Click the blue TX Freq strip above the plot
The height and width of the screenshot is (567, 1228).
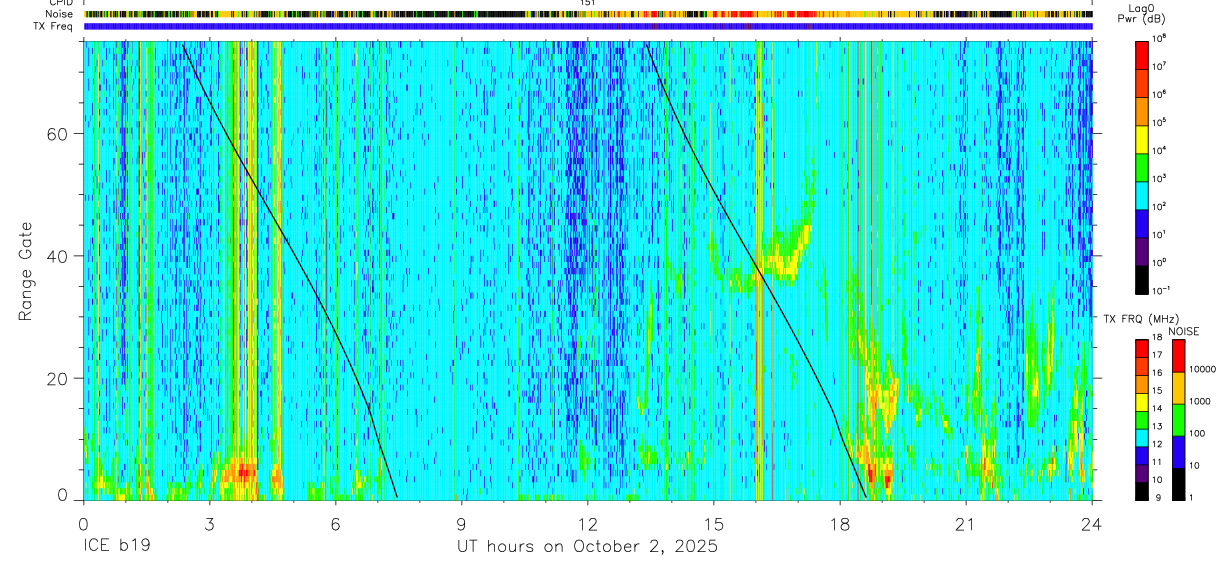tap(588, 26)
